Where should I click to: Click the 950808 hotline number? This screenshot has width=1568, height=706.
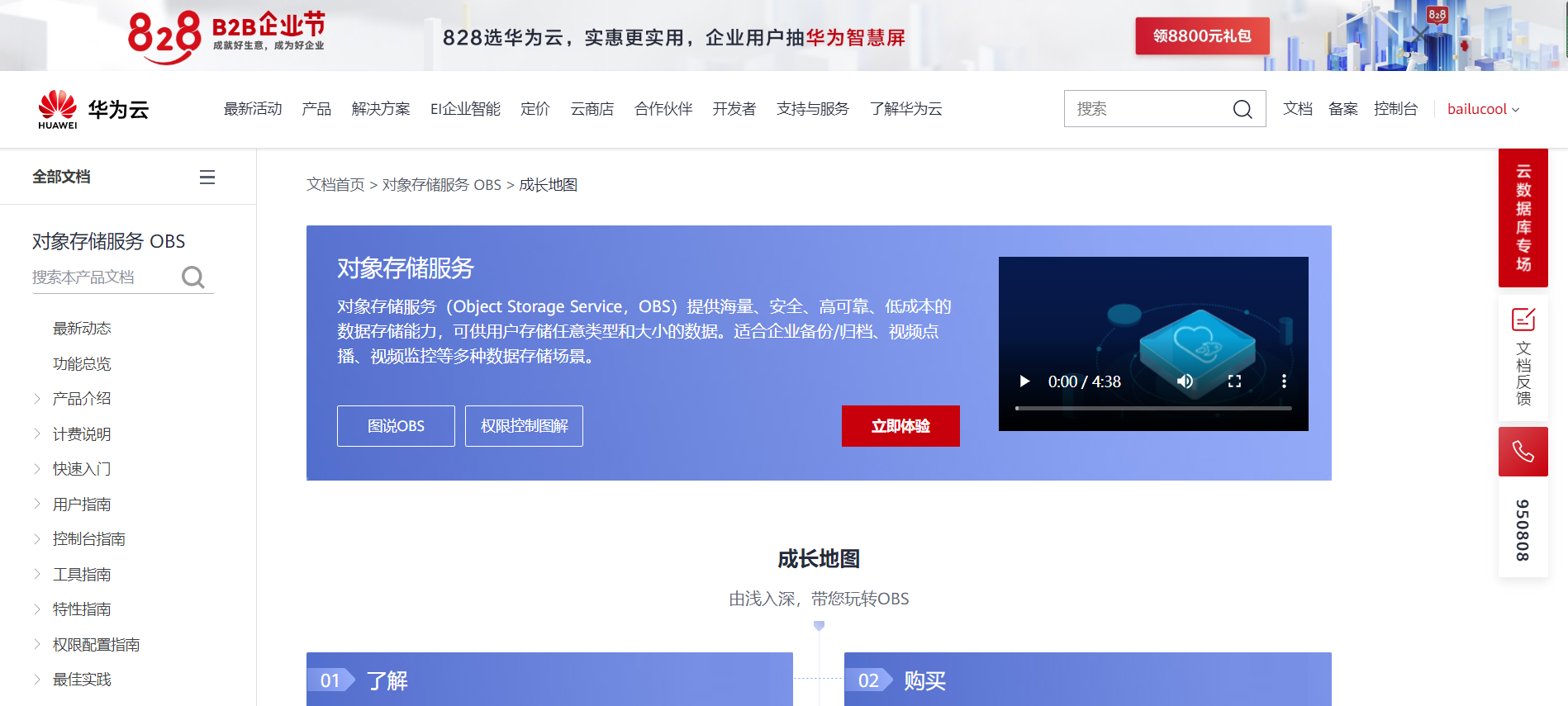1523,530
